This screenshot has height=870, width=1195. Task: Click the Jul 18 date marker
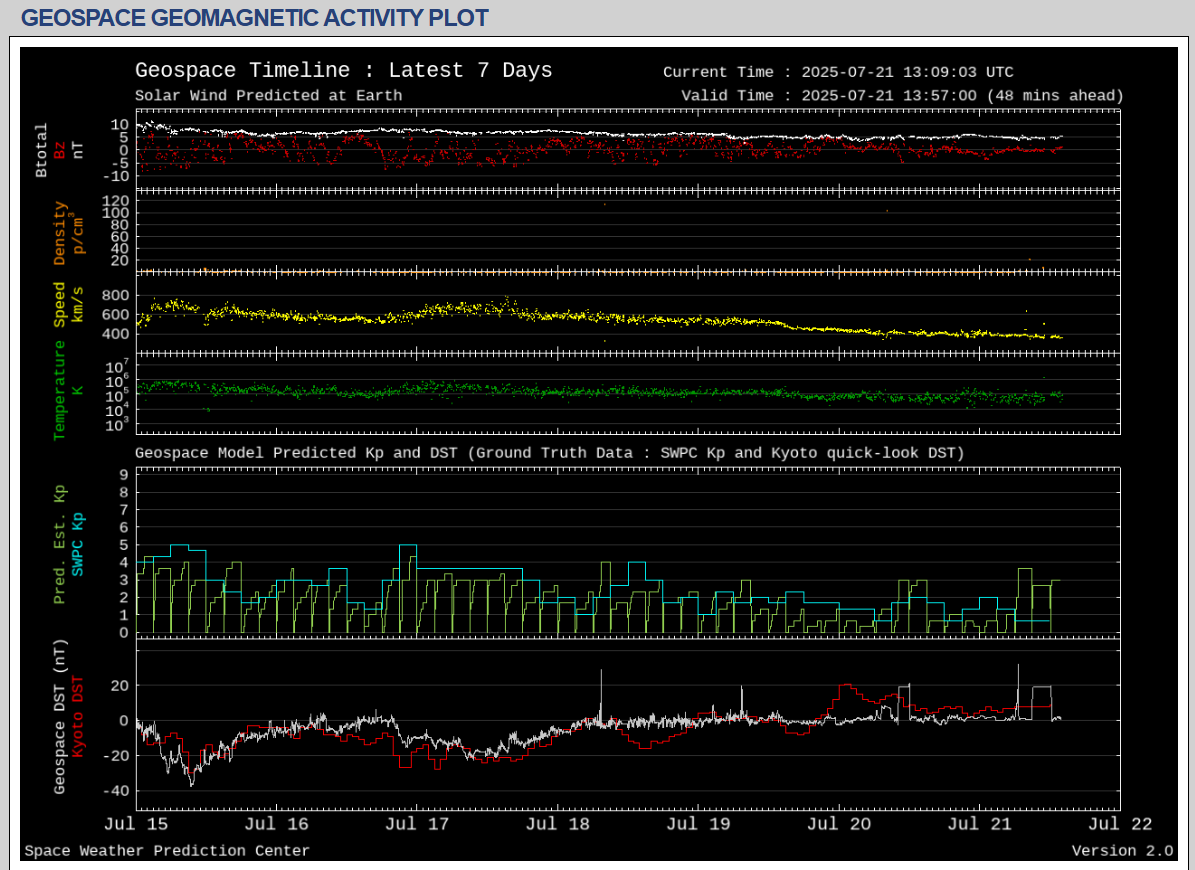coord(558,825)
